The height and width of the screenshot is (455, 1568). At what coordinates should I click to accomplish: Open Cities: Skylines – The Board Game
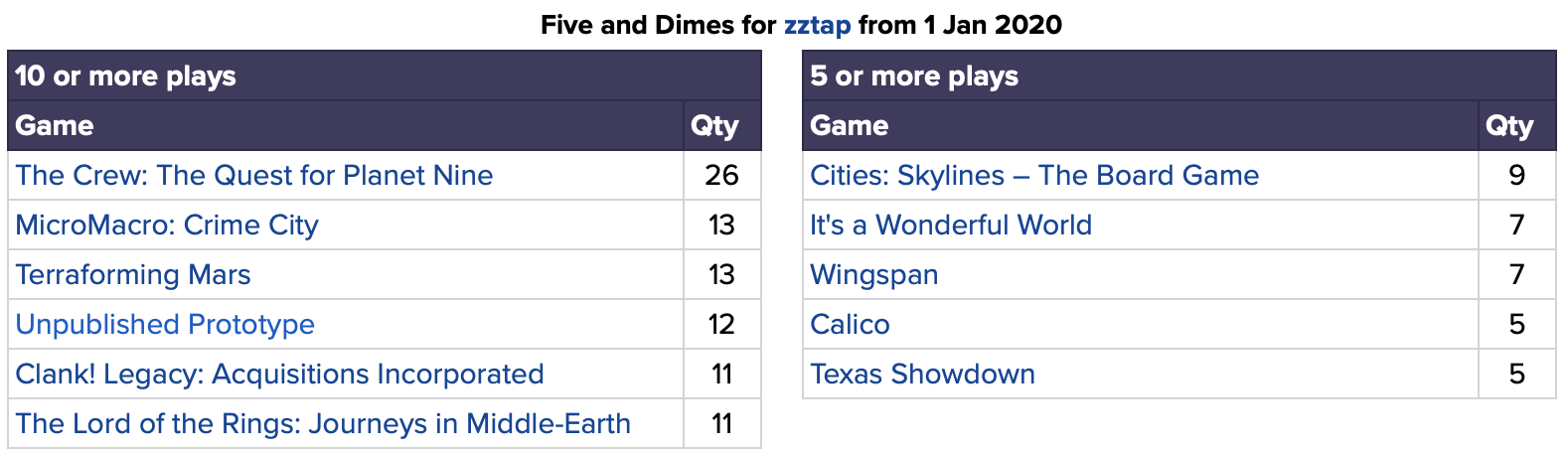[1034, 176]
